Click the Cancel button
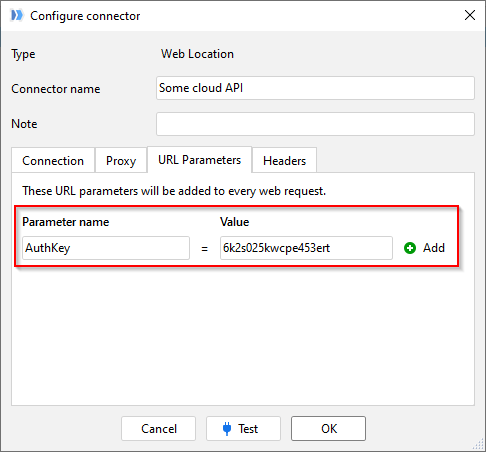486x452 pixels. (x=159, y=429)
